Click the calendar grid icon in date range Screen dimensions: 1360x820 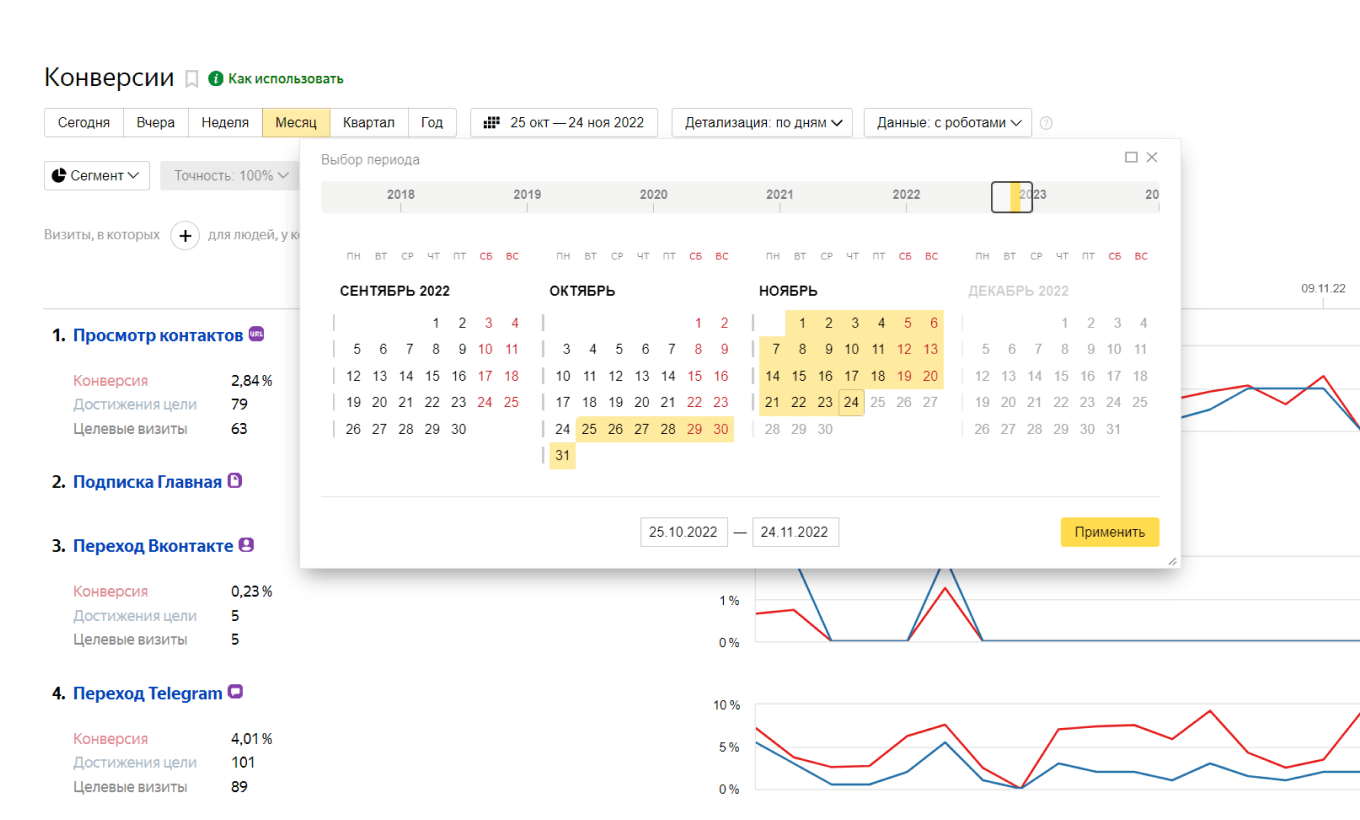tap(491, 123)
